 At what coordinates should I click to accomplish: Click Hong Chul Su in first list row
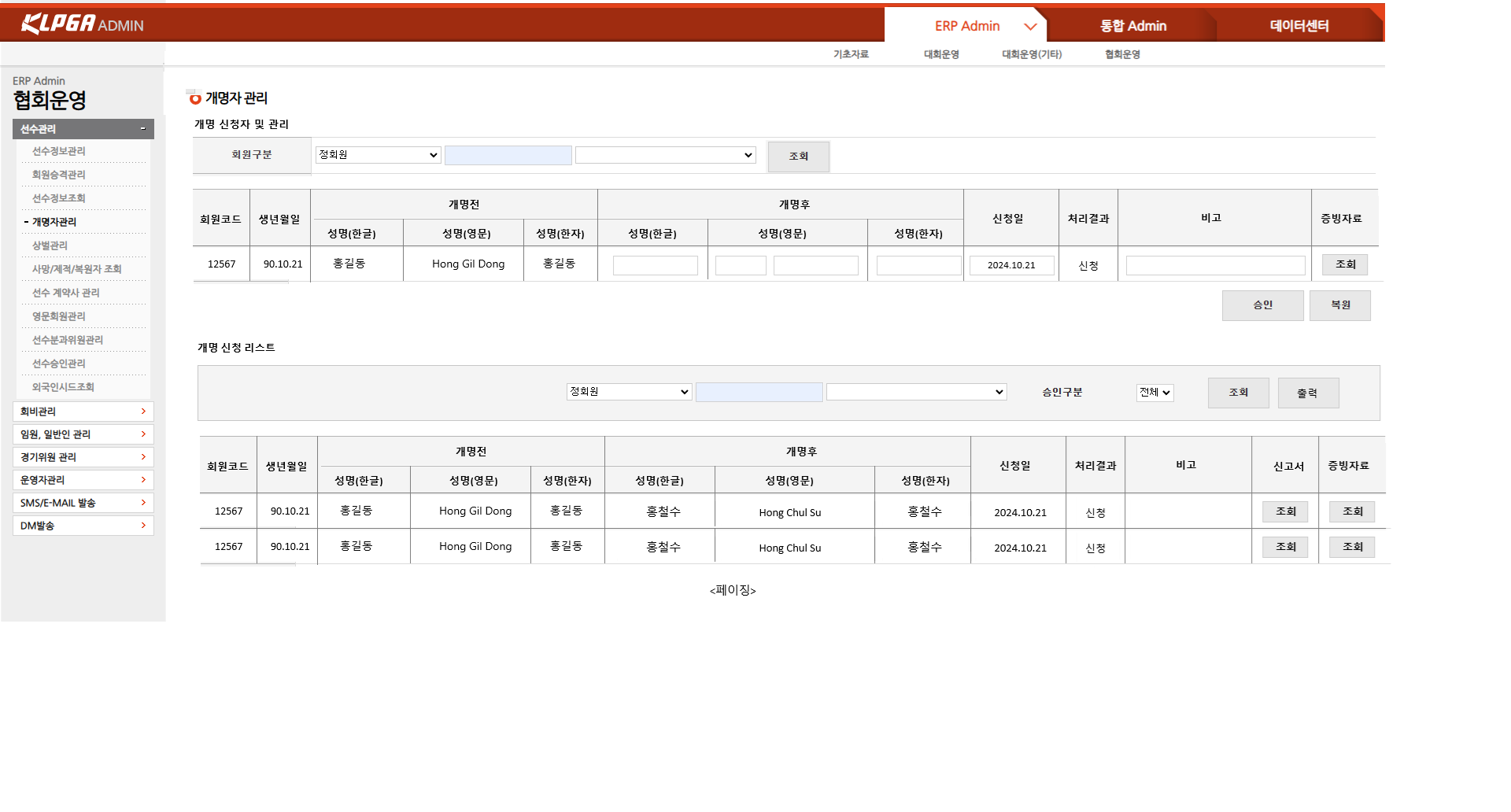[790, 513]
